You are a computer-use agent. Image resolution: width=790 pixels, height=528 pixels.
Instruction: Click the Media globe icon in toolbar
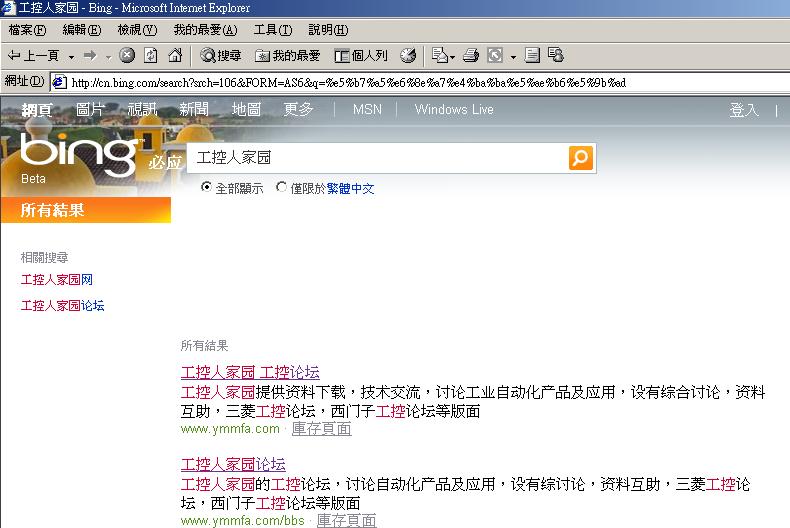coord(408,56)
